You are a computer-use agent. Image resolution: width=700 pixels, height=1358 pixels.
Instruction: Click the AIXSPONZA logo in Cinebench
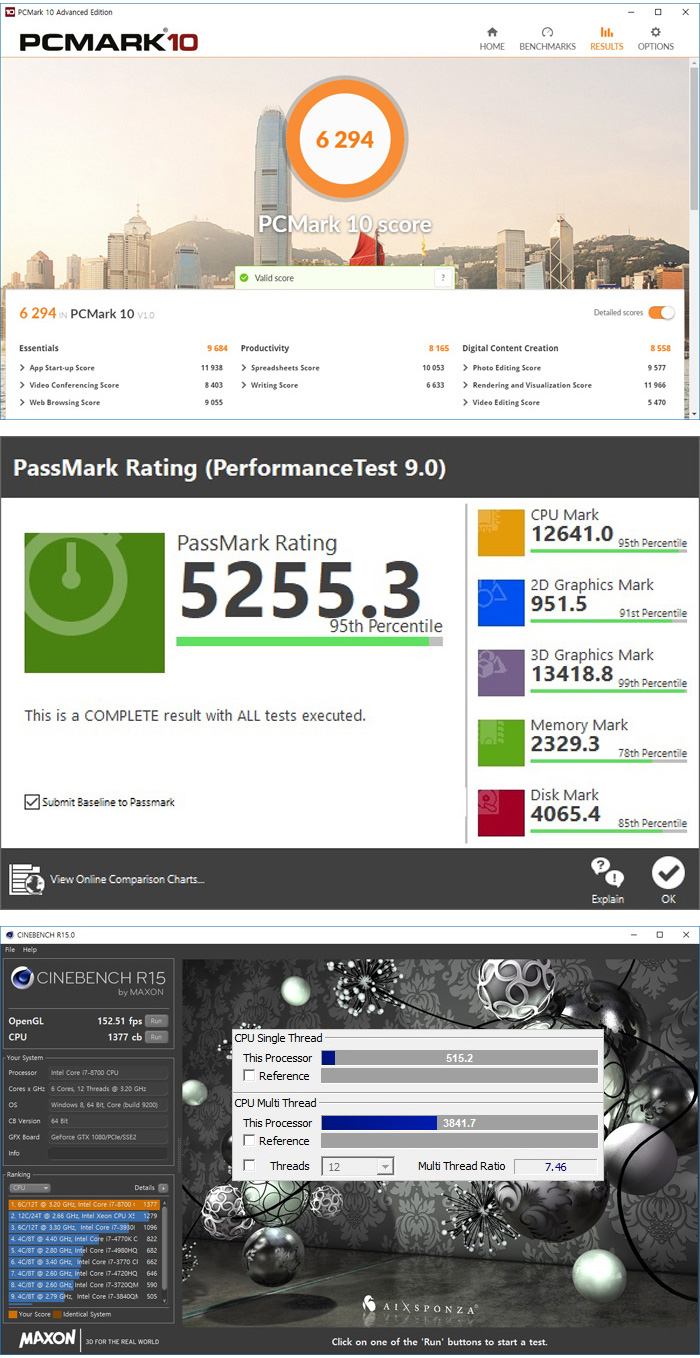(420, 1305)
